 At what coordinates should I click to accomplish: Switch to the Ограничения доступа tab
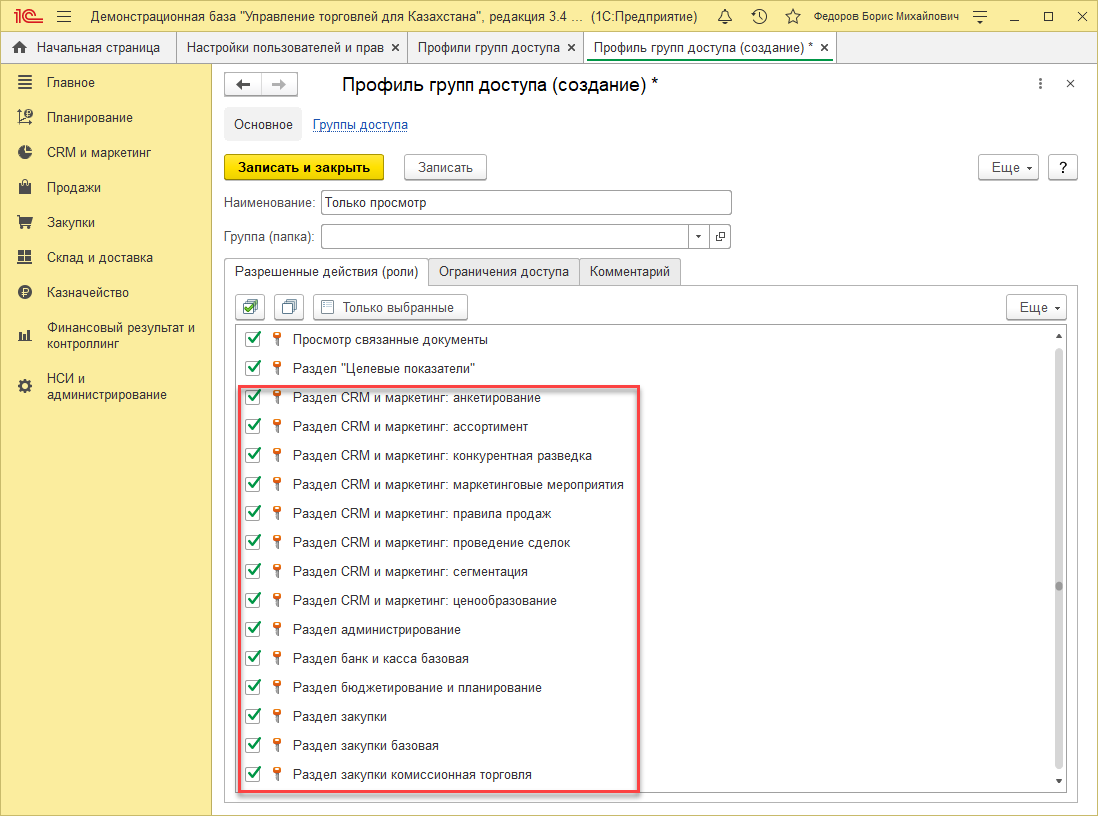(504, 272)
